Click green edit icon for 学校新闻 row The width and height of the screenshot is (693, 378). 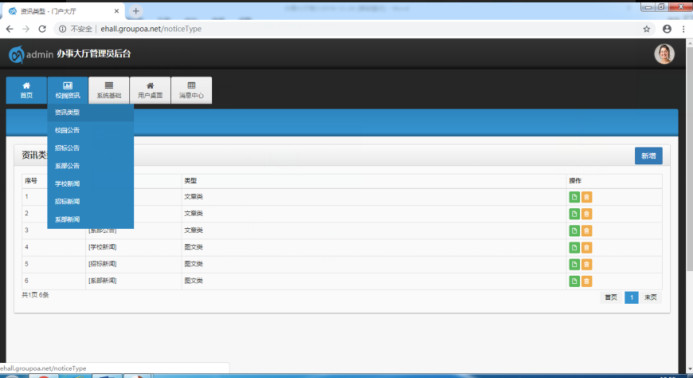[x=574, y=248]
